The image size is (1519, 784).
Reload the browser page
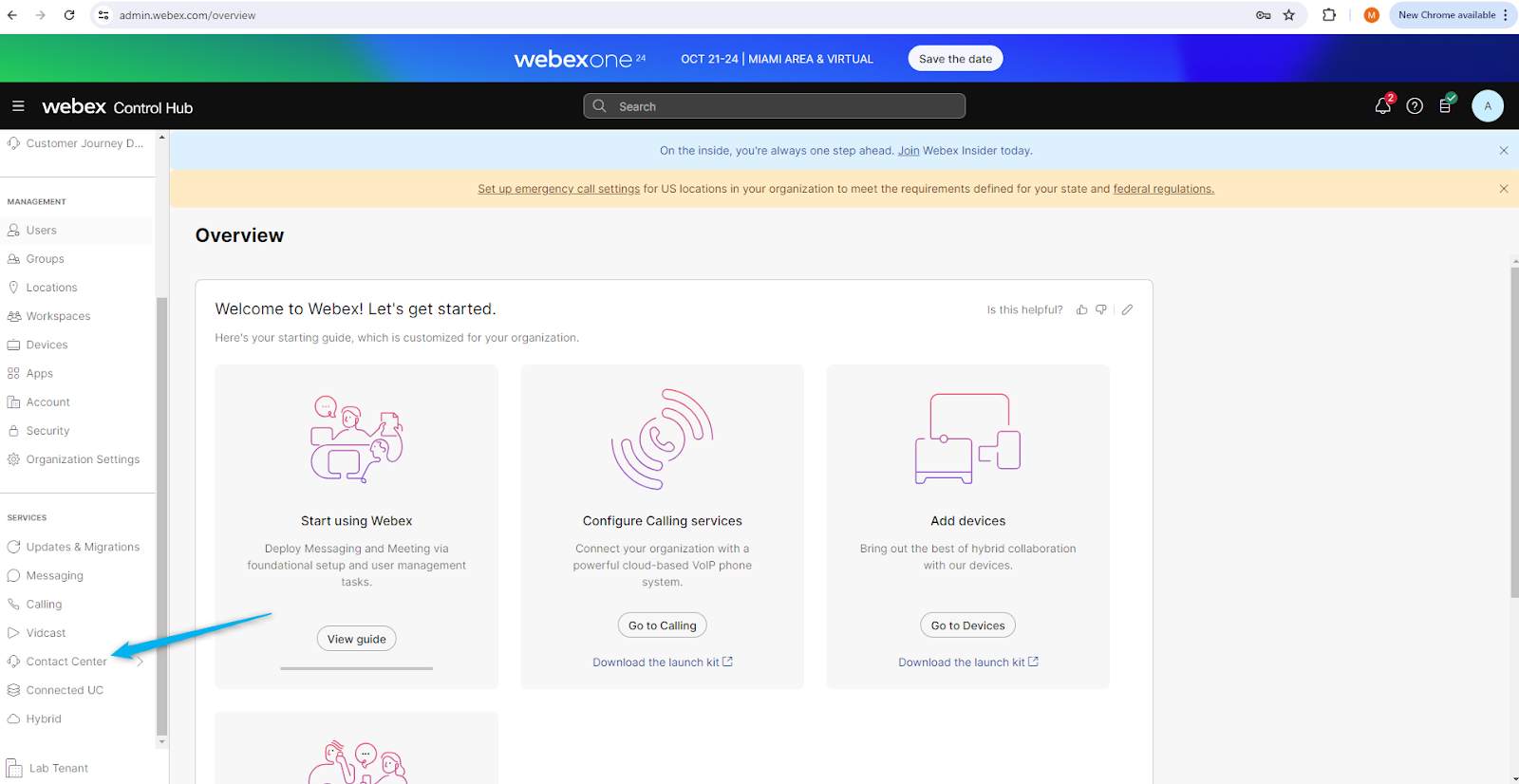69,15
